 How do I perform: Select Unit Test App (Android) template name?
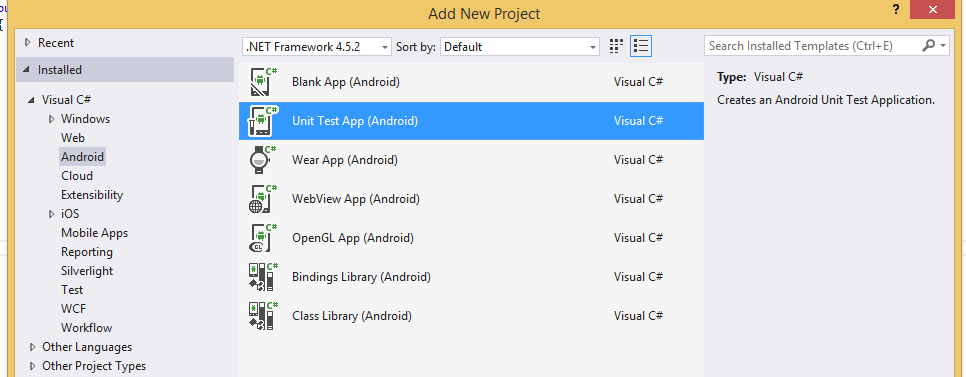point(355,121)
